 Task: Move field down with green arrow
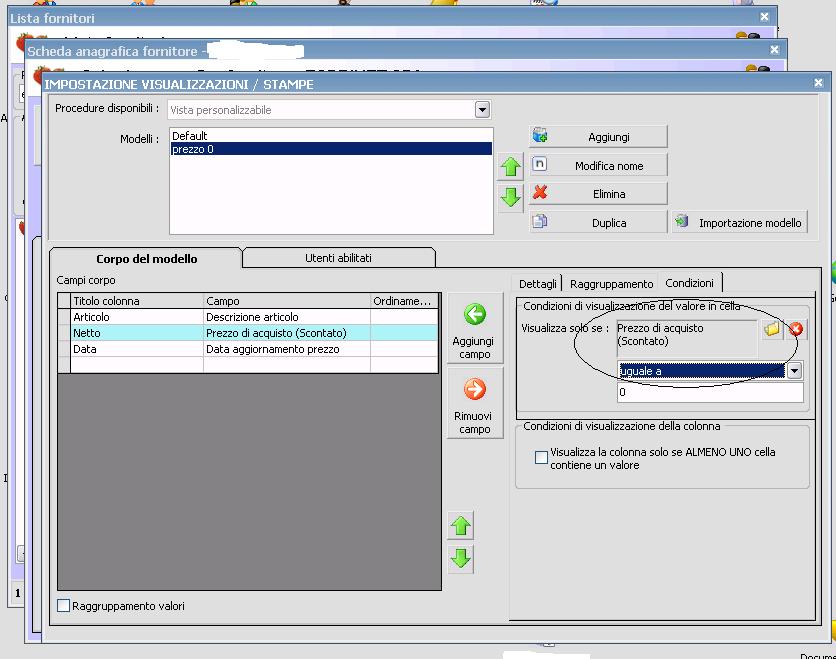click(461, 558)
